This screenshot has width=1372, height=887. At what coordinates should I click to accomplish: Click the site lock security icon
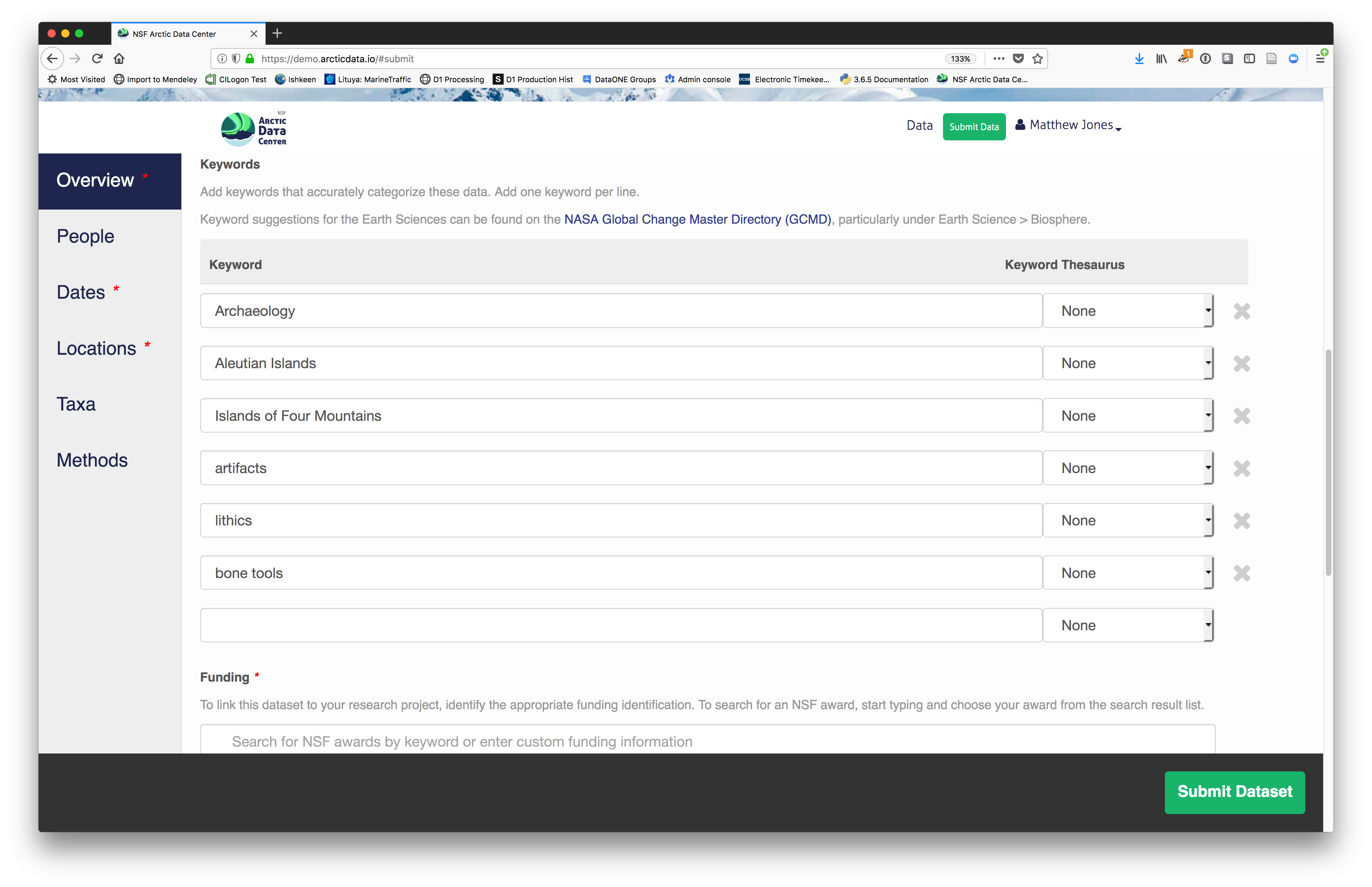pos(250,59)
